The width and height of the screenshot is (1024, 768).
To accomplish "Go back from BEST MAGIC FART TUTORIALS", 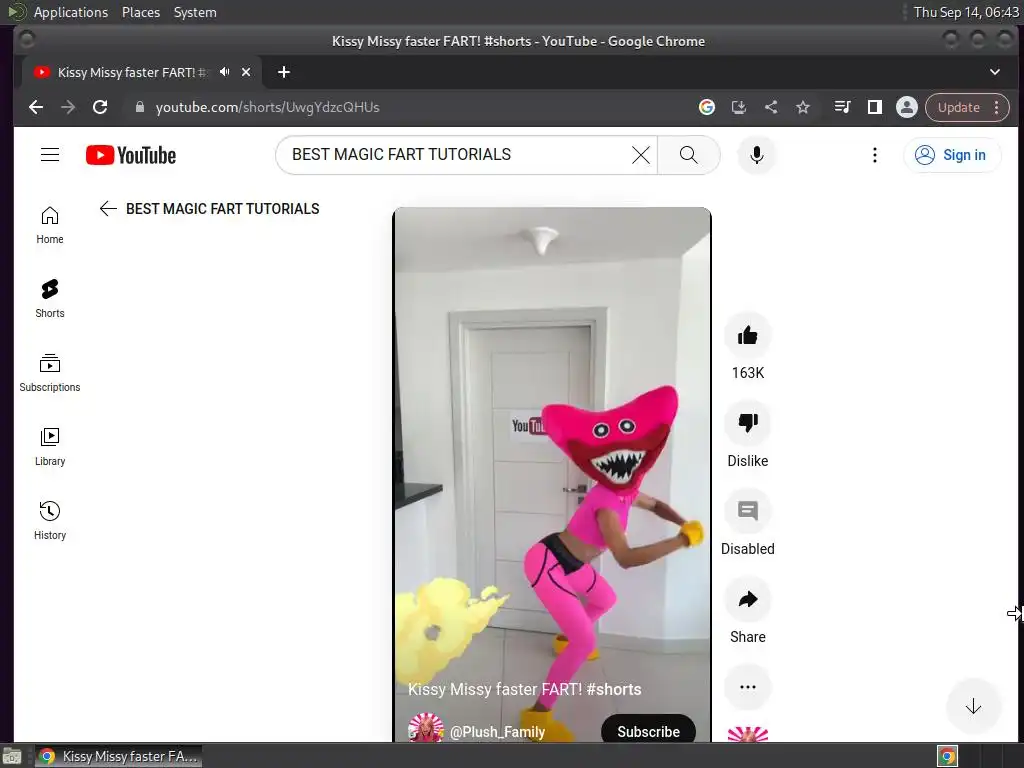I will 108,208.
